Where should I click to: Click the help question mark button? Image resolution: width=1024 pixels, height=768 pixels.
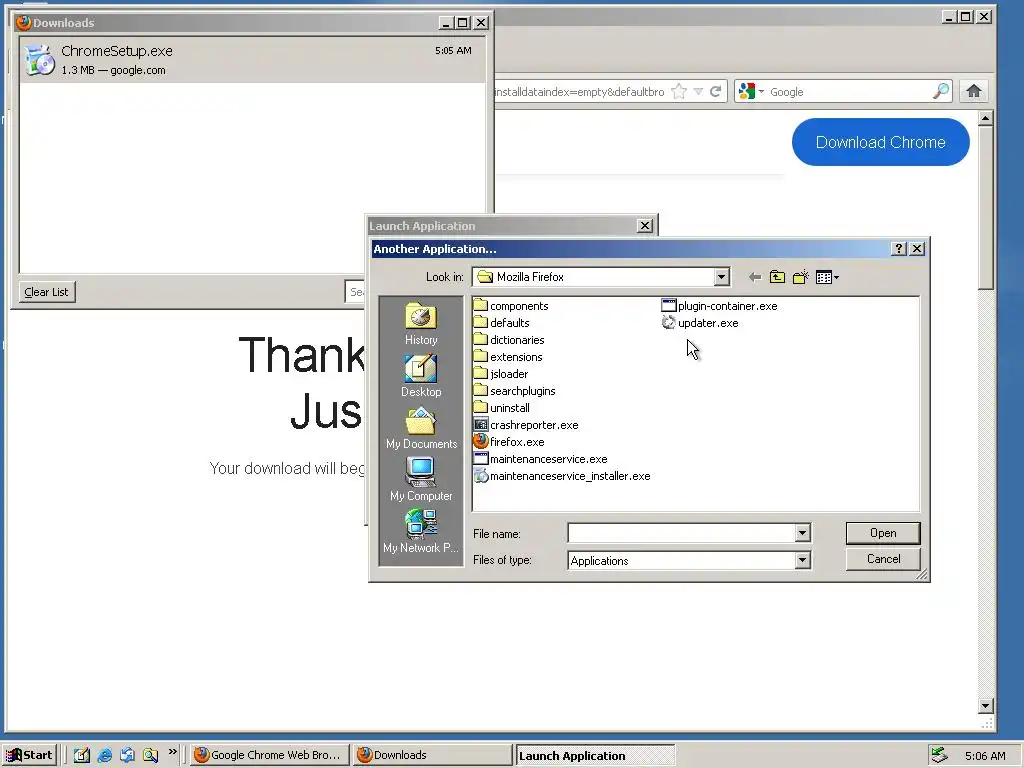click(x=899, y=249)
